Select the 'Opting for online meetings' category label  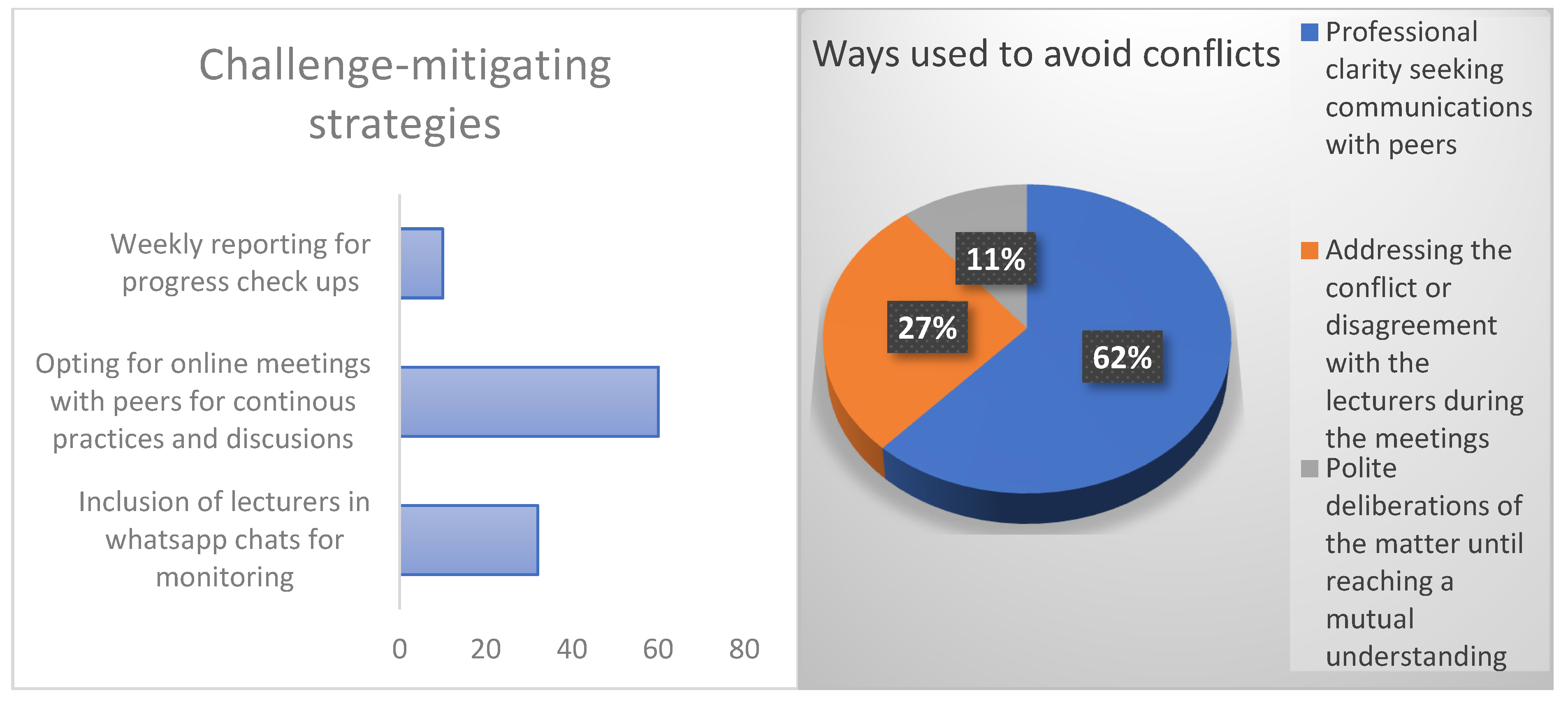click(203, 401)
